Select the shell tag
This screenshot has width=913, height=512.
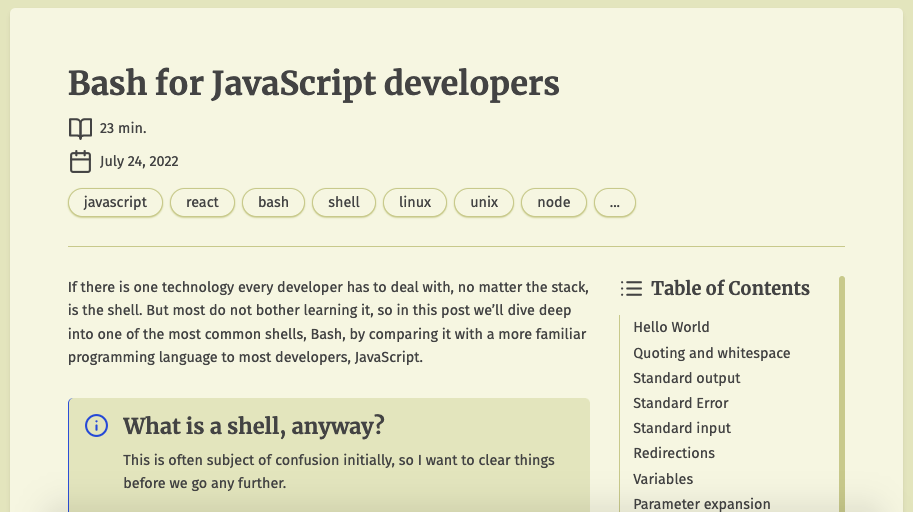pos(344,202)
